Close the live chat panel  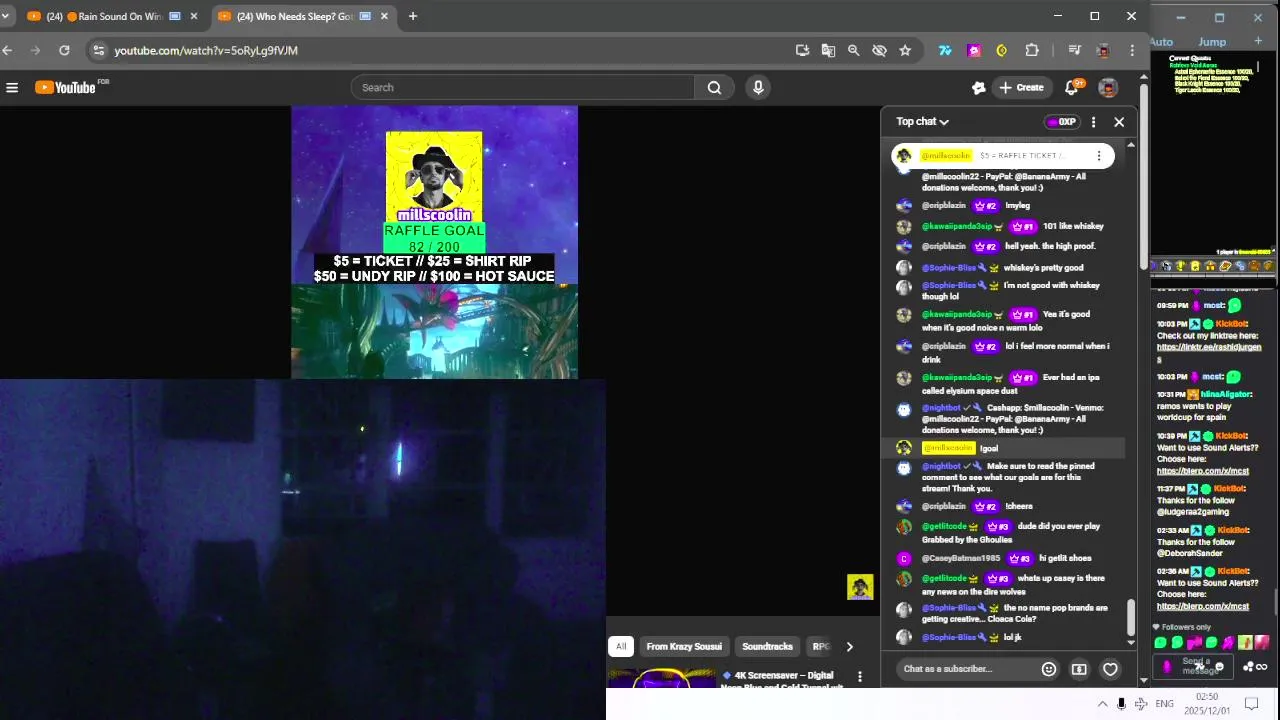click(1119, 122)
